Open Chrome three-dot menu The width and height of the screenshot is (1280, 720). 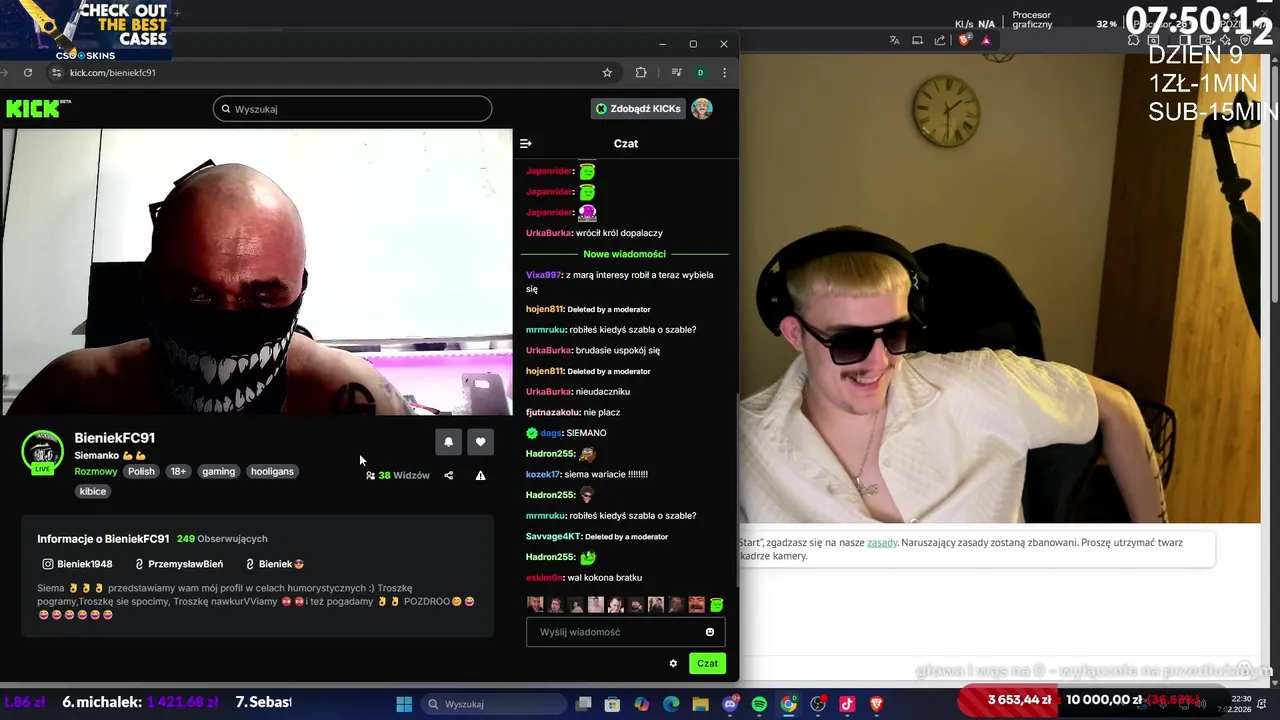point(724,73)
